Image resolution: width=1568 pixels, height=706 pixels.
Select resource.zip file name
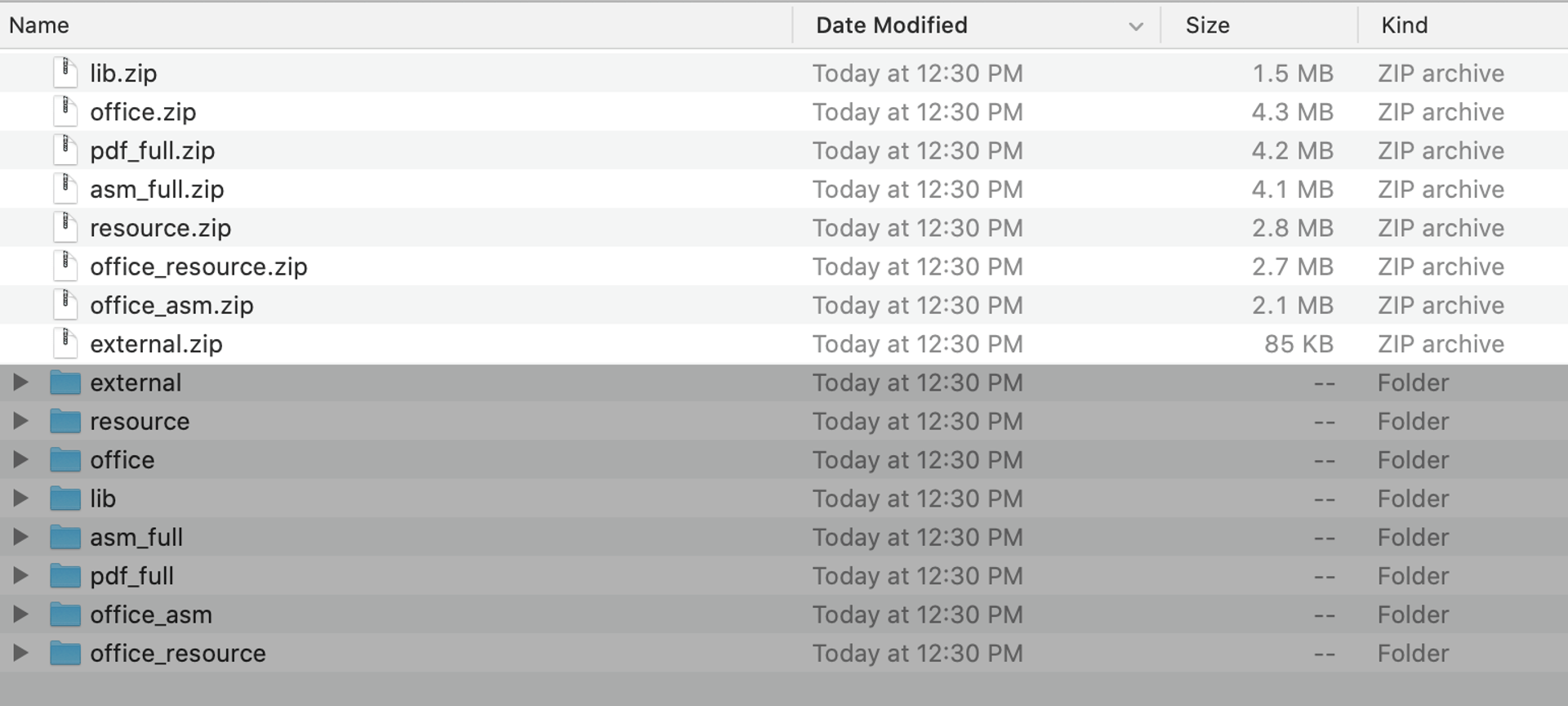[160, 228]
